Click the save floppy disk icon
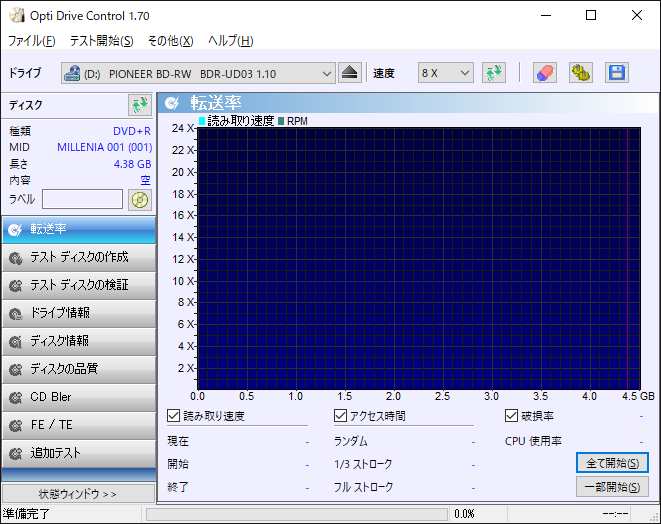 tap(617, 73)
